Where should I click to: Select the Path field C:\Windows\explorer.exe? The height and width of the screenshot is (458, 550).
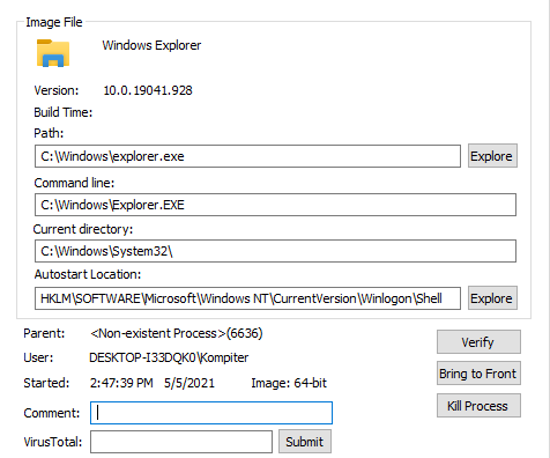pos(248,156)
